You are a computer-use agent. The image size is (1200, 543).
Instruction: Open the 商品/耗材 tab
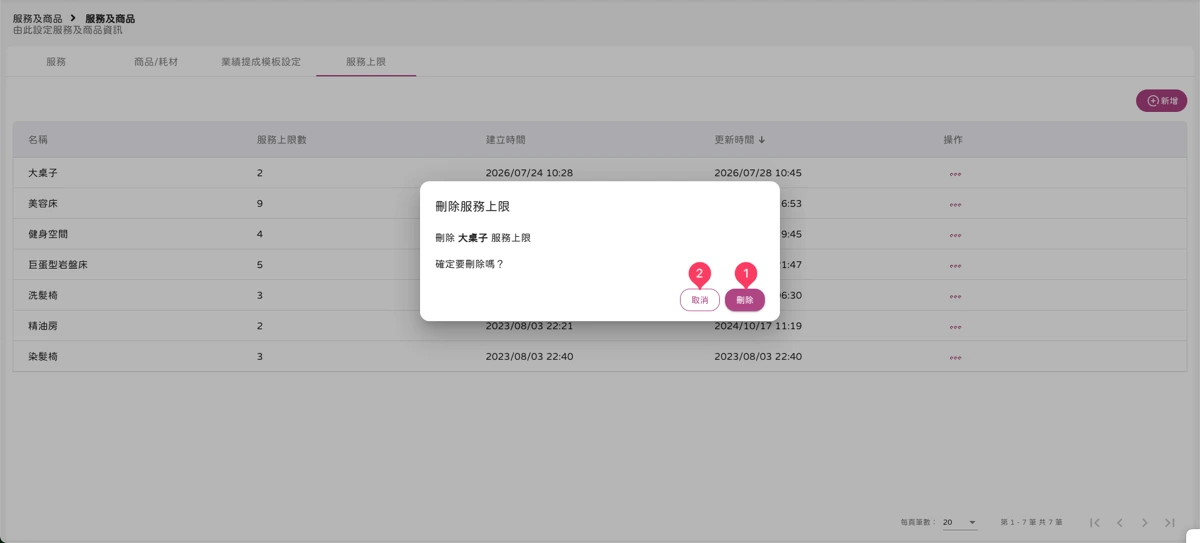click(x=156, y=62)
